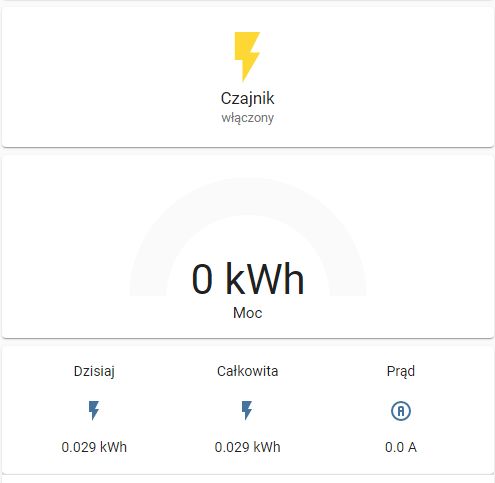Viewport: 495px width, 483px height.
Task: Click the top of the gauge arc
Action: [248, 196]
